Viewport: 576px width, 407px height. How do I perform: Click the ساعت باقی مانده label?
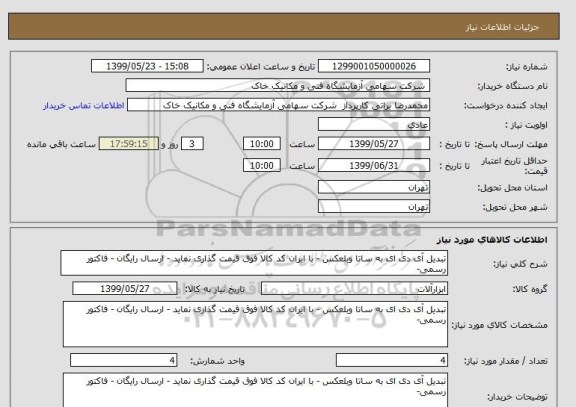point(61,144)
